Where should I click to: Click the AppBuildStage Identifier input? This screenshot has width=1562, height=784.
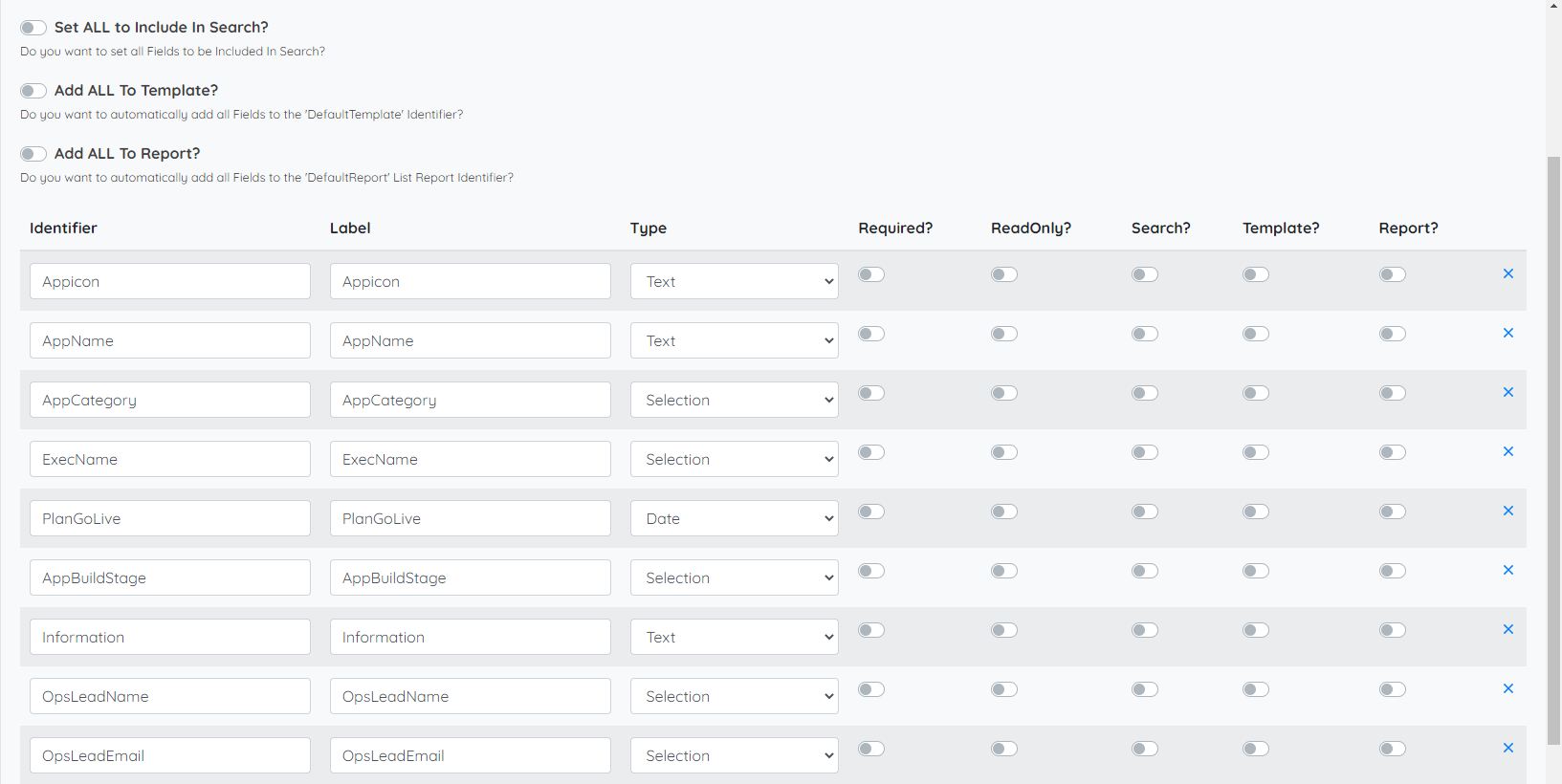click(170, 577)
